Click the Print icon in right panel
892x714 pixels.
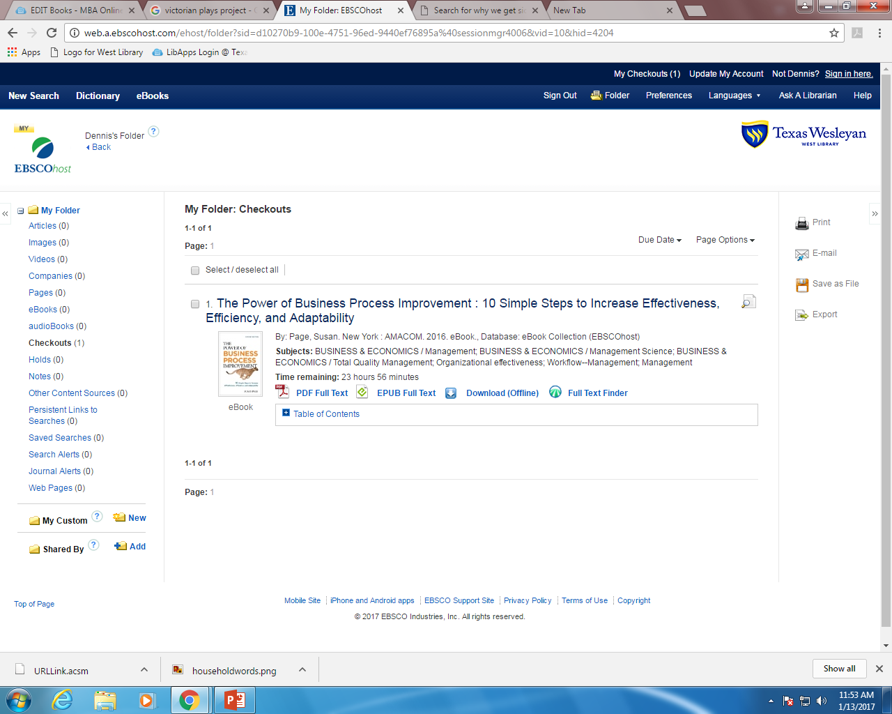[802, 223]
